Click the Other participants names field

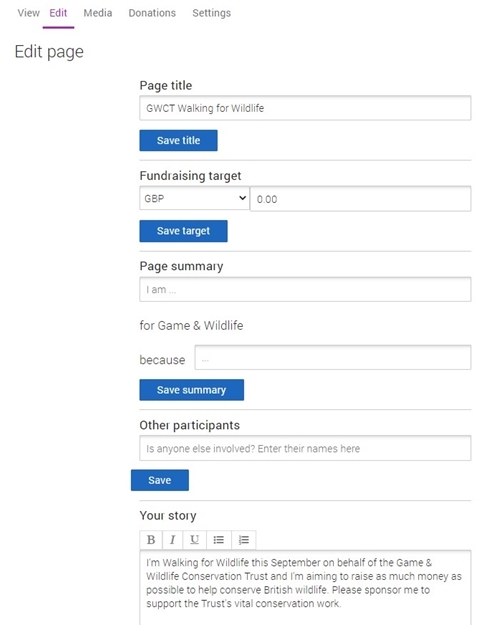click(305, 448)
